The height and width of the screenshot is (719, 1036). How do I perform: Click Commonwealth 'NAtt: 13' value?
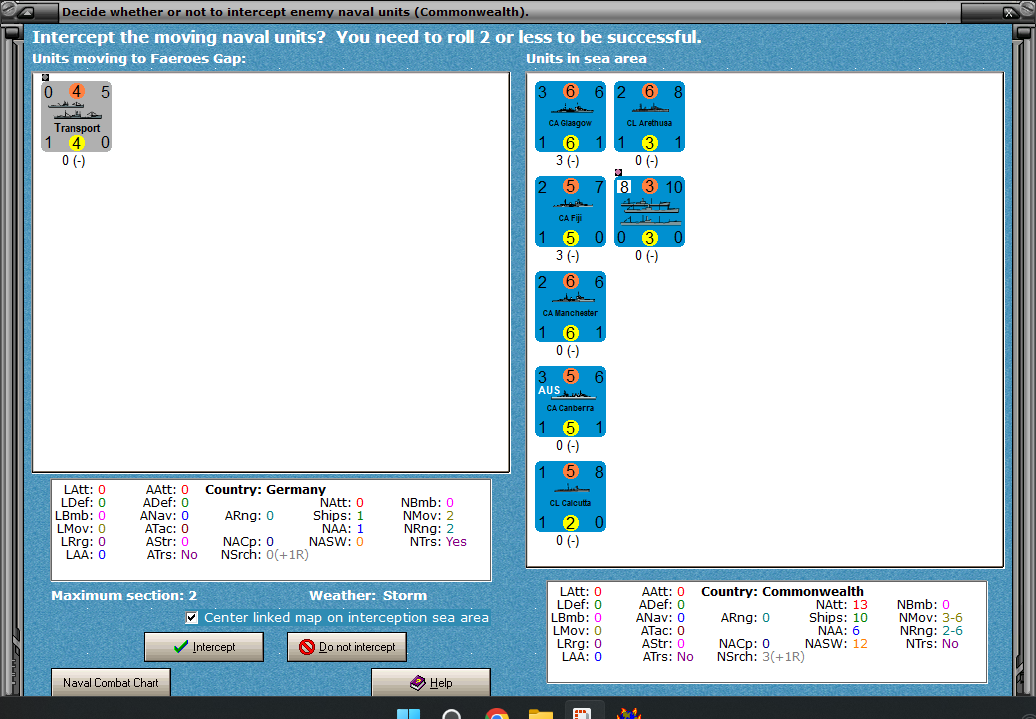coord(841,605)
